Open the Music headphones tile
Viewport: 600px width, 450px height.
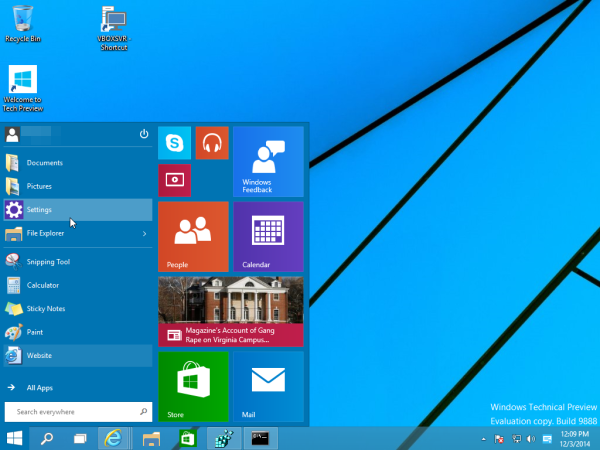click(x=212, y=143)
